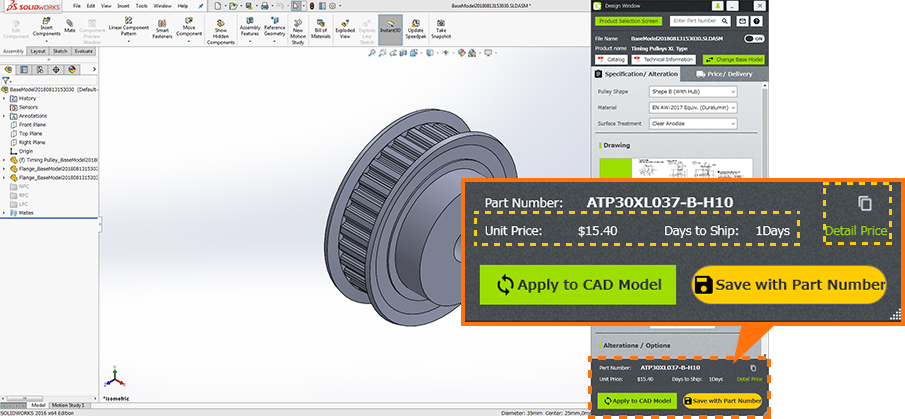Expand the History tree node
Screen dimensions: 905x419
[x=4, y=99]
